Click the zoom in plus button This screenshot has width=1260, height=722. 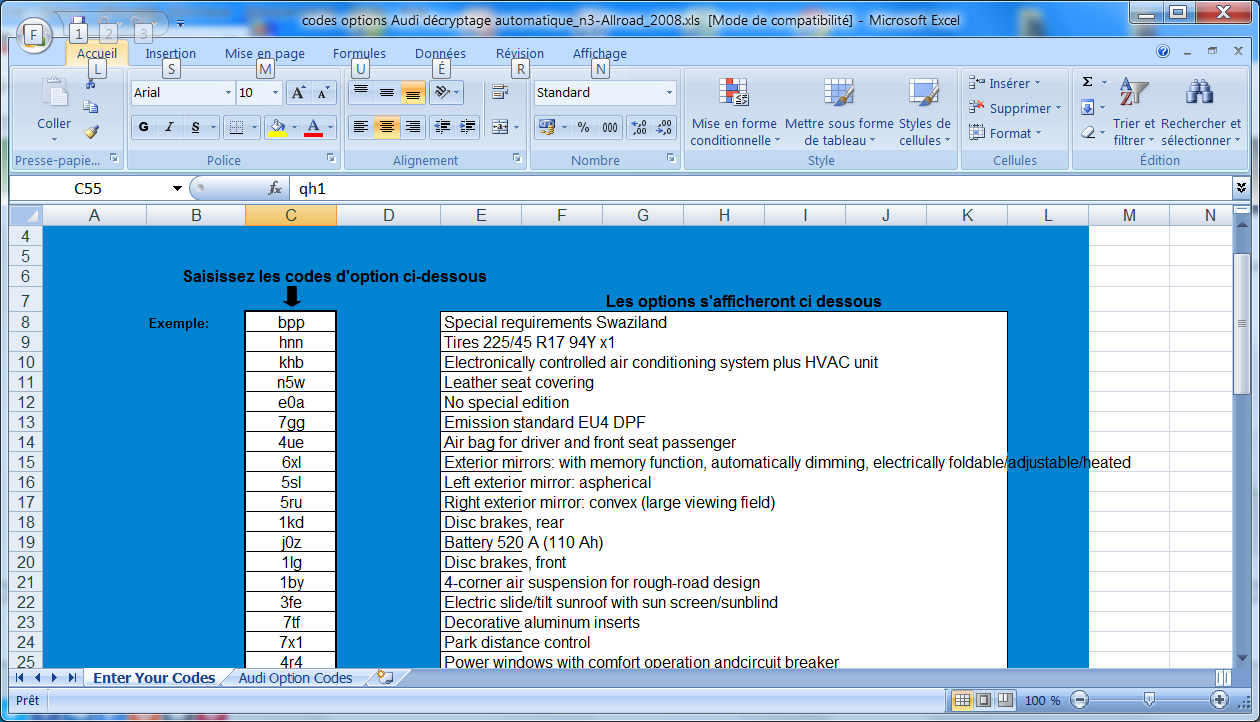[x=1219, y=700]
